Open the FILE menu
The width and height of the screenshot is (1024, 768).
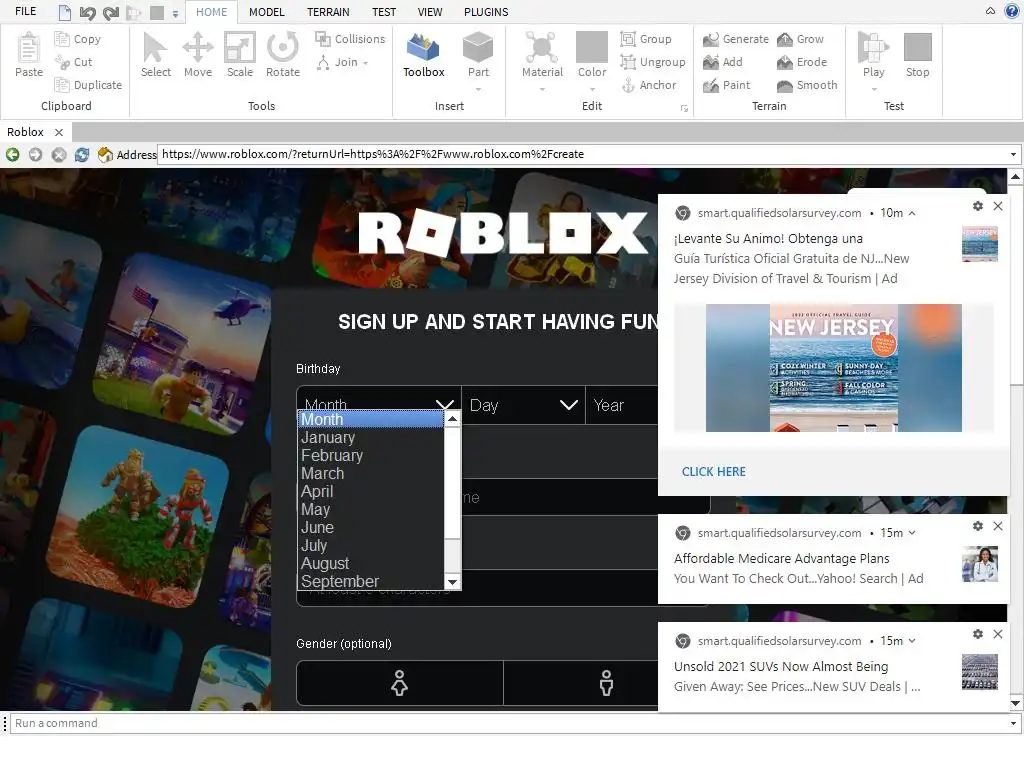[25, 11]
